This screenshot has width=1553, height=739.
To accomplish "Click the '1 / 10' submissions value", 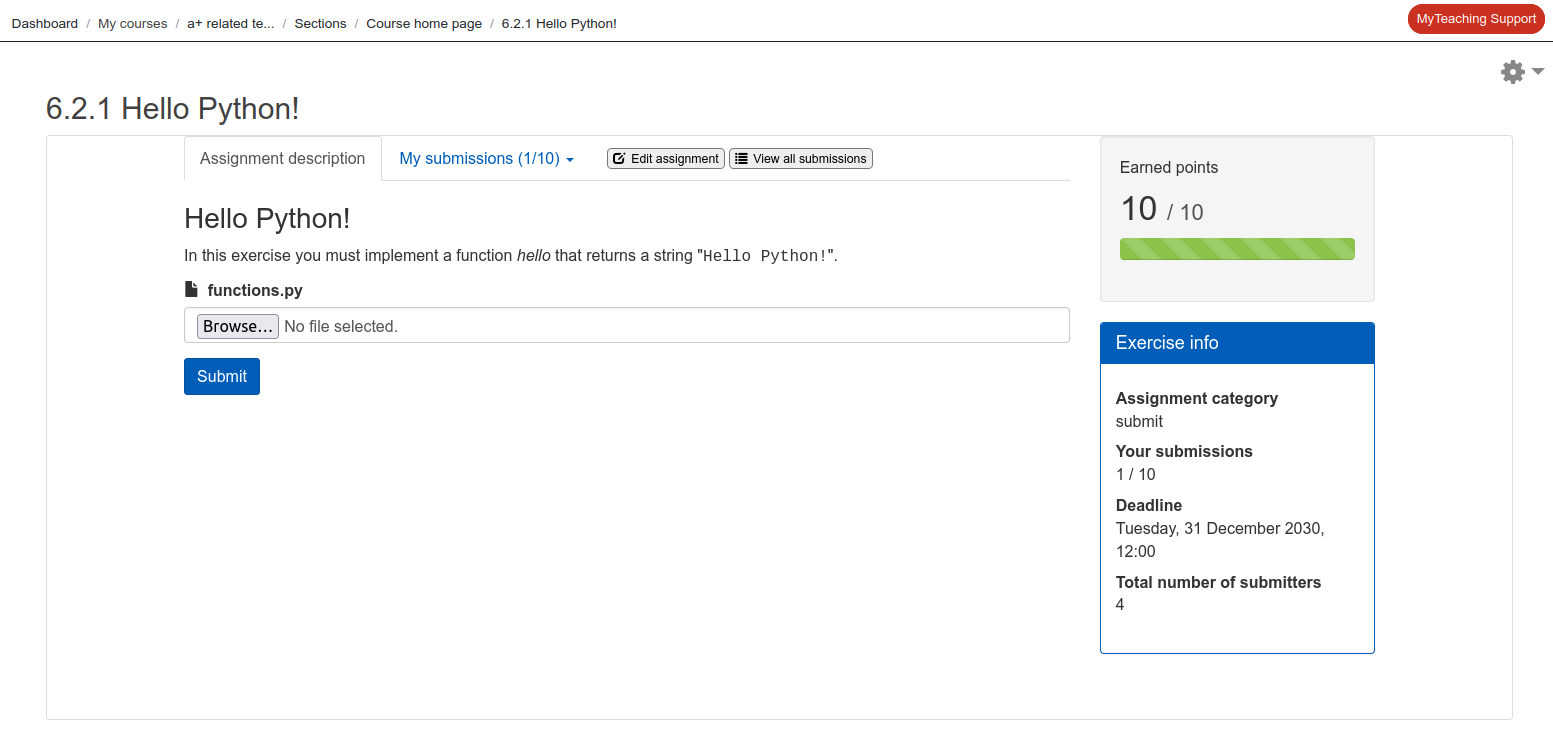I will click(1136, 474).
